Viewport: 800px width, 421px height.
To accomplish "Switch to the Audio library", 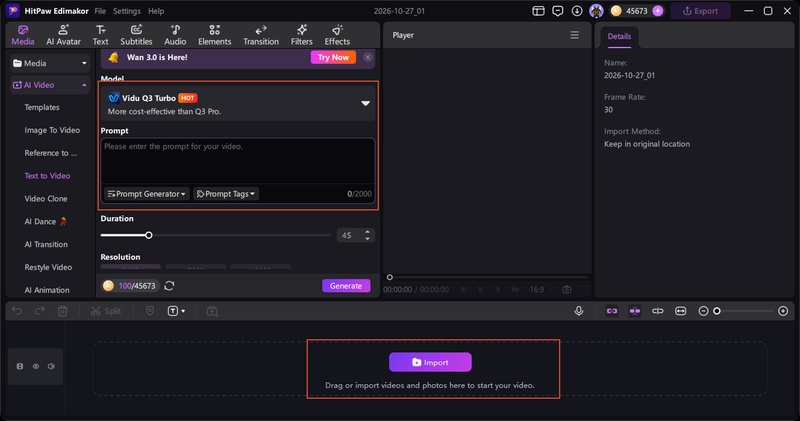I will tap(175, 35).
